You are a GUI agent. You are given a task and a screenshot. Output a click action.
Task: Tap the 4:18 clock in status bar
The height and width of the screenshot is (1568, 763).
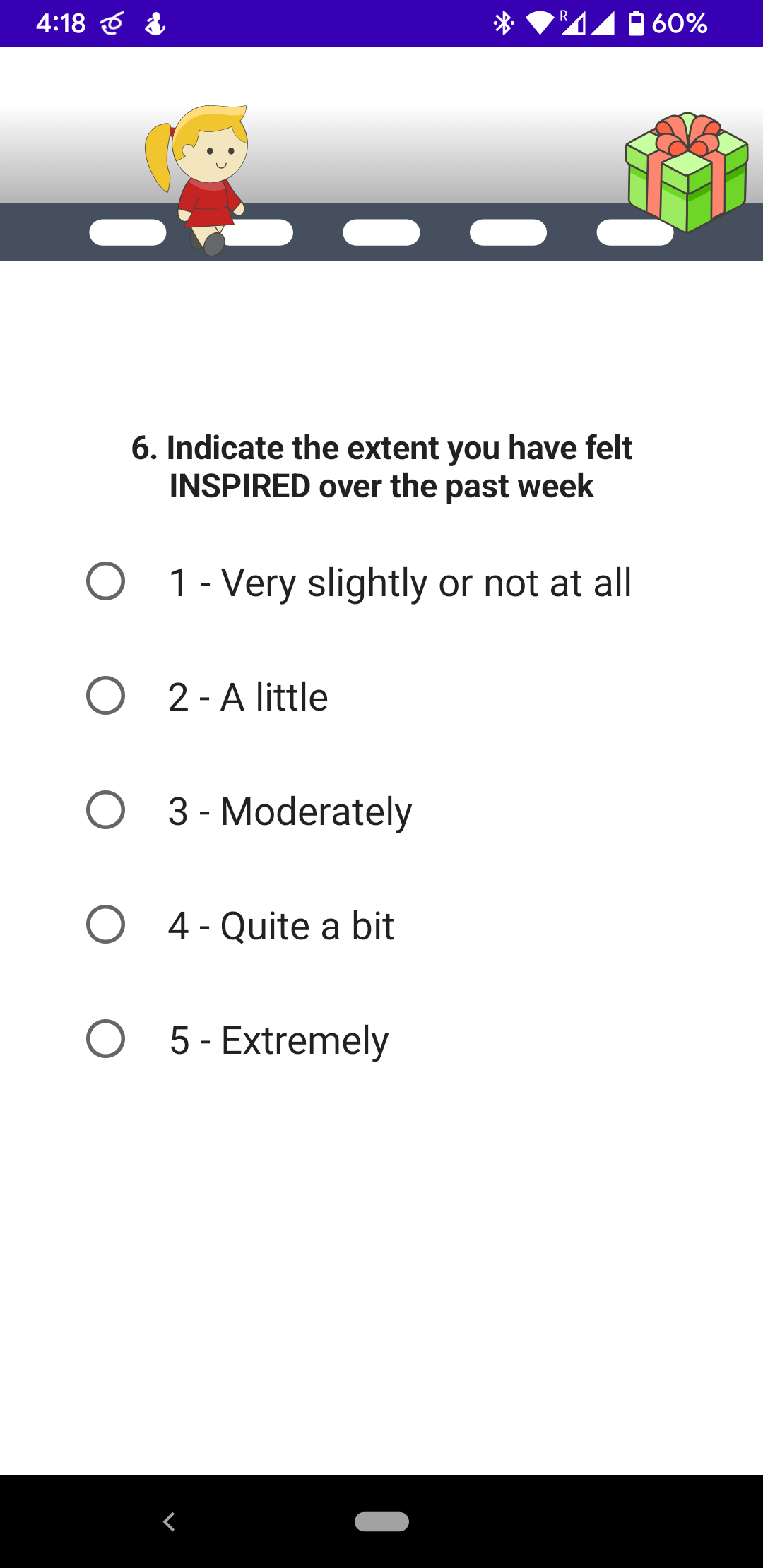point(61,23)
